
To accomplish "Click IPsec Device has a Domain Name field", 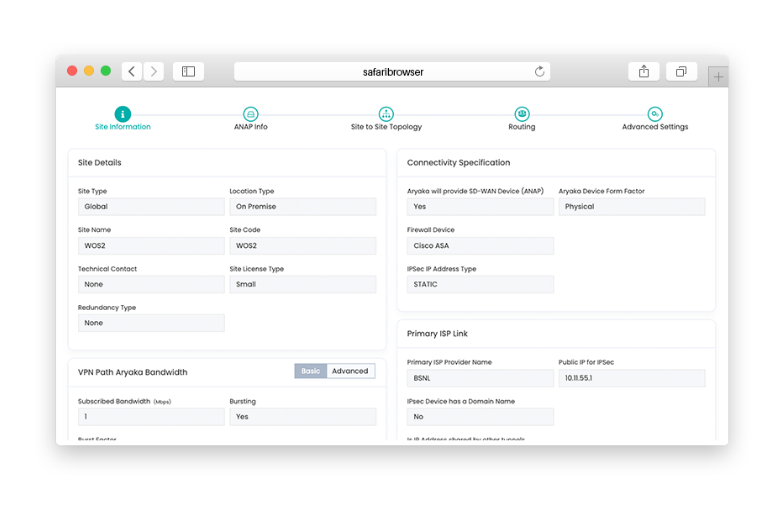I will (x=480, y=417).
